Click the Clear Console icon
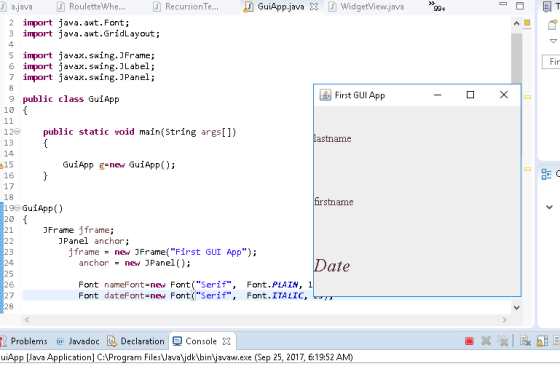 [525, 341]
